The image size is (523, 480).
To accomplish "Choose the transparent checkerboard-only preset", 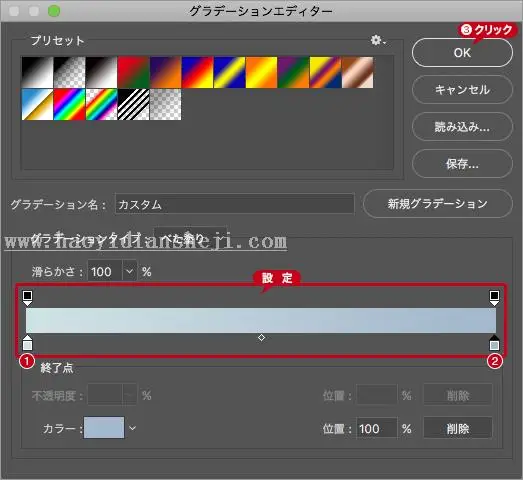I will [x=165, y=104].
